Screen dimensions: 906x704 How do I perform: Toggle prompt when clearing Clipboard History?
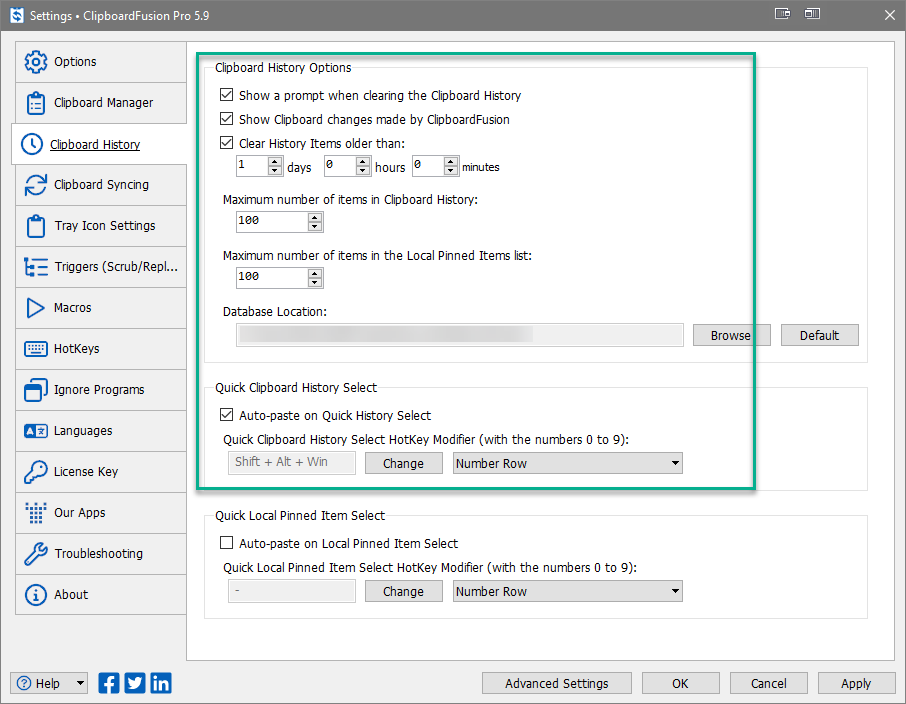[x=226, y=95]
